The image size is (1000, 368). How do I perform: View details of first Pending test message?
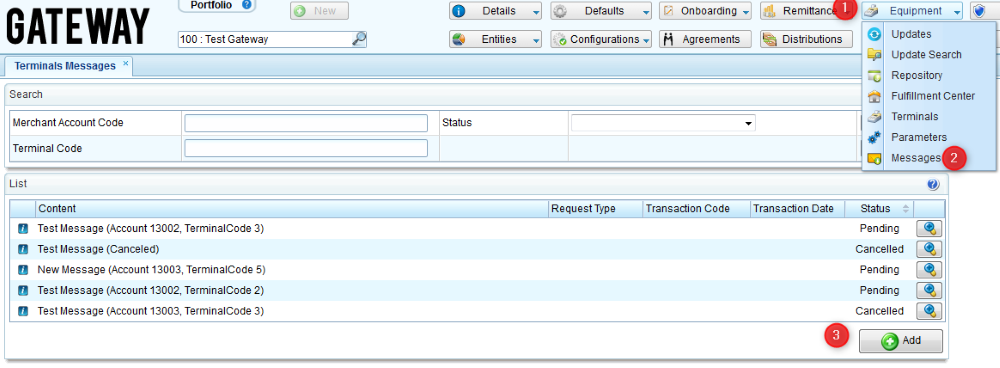point(929,228)
